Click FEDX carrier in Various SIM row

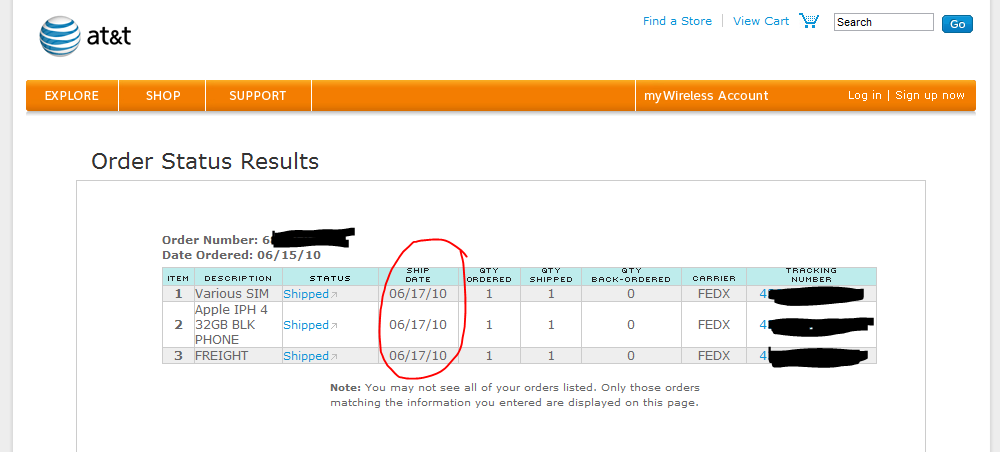point(714,294)
